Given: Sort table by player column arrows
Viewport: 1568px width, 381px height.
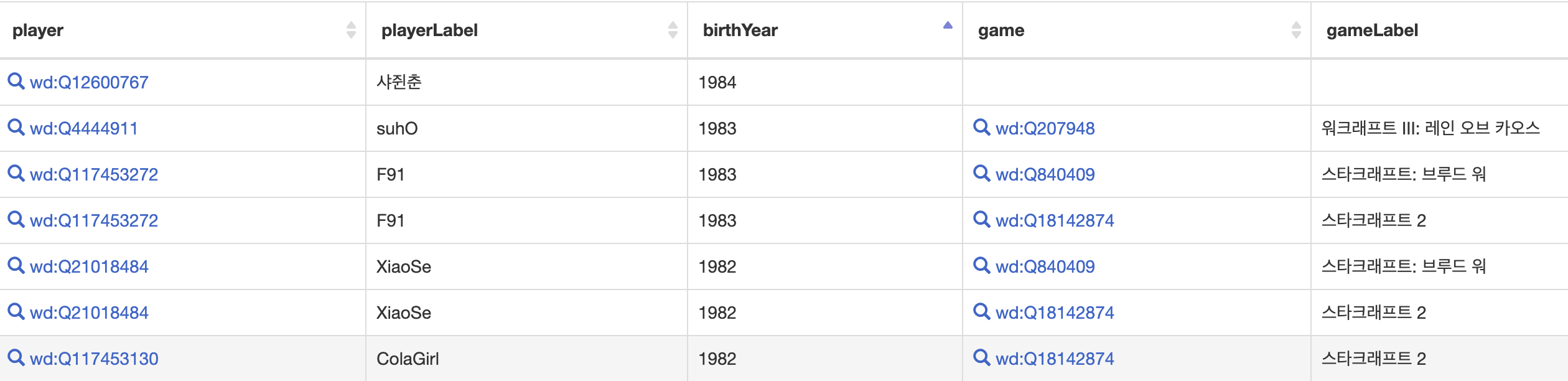Looking at the screenshot, I should point(351,30).
